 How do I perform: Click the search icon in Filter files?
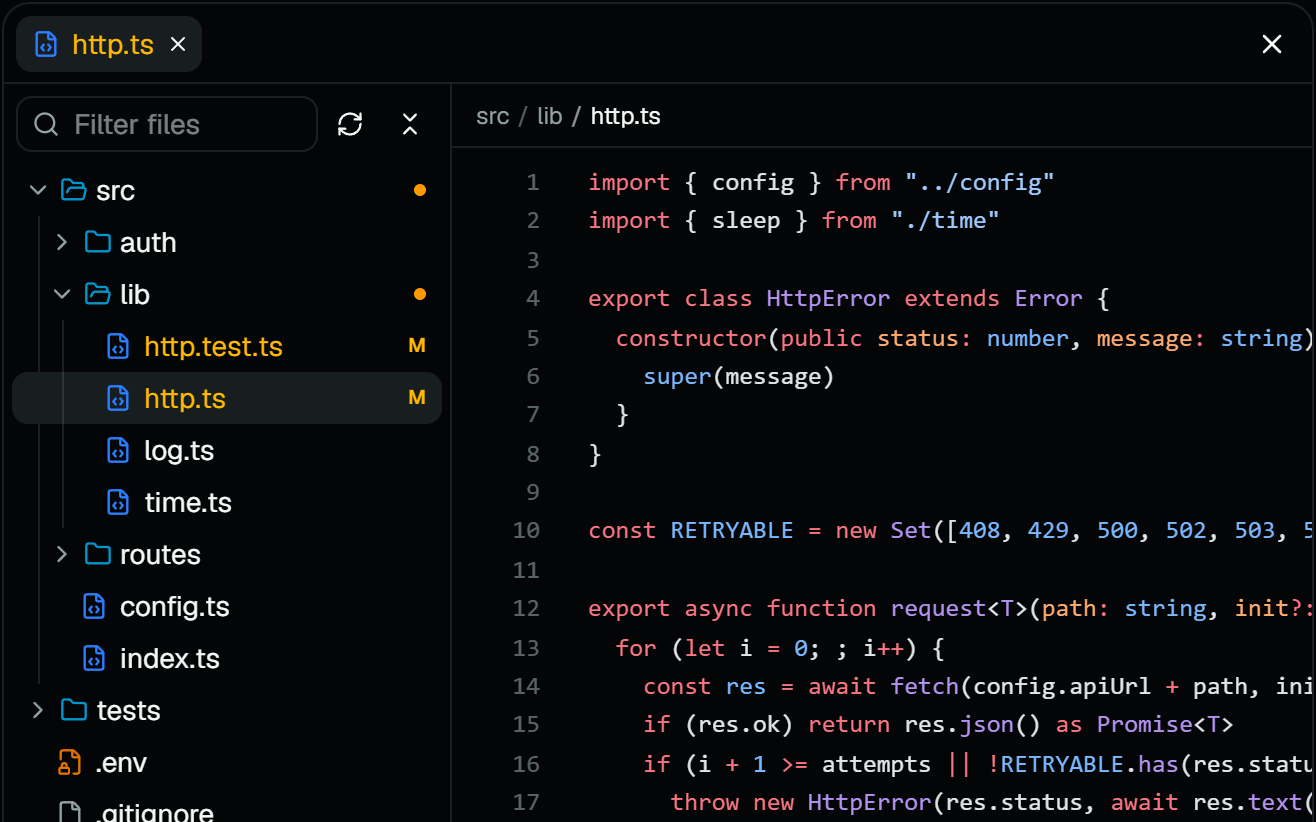[46, 124]
